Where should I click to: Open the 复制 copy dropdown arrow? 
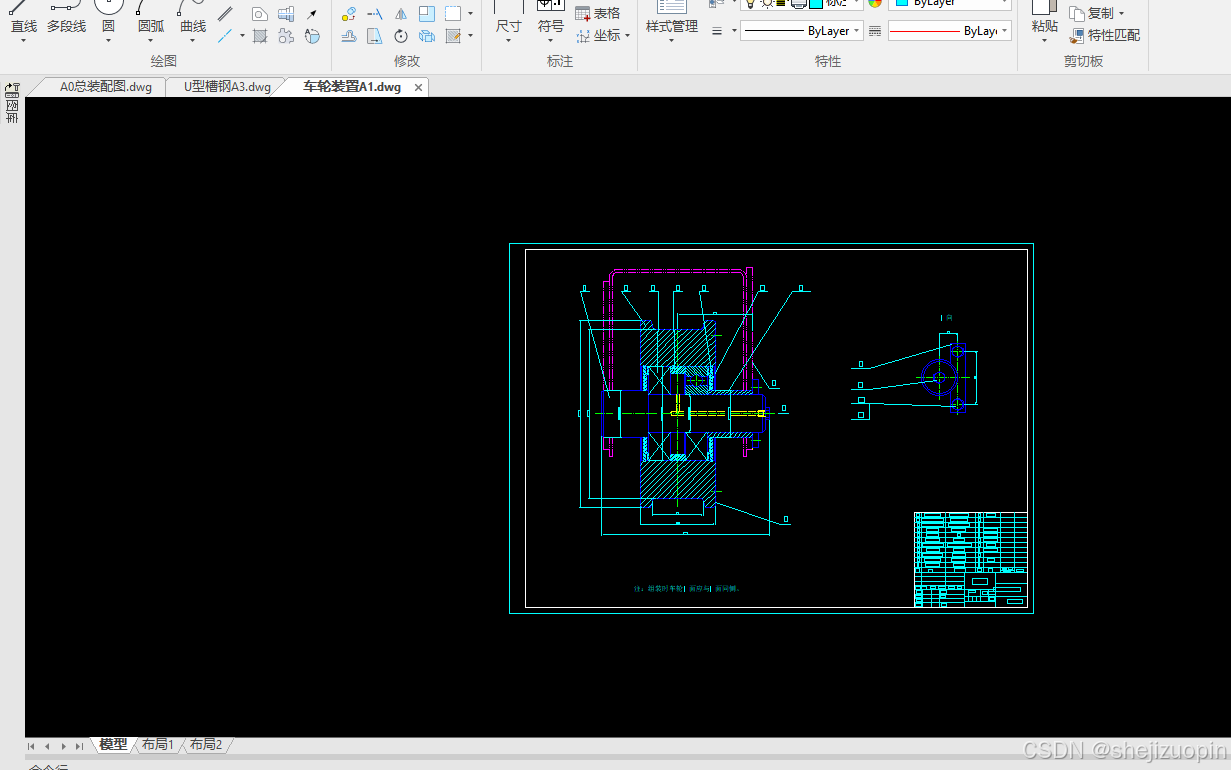click(x=1121, y=14)
